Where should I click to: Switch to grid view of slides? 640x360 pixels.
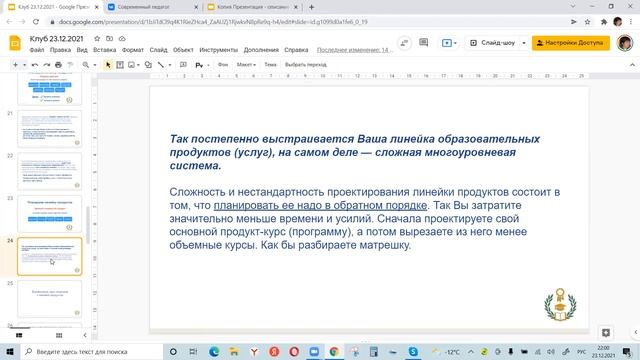click(59, 335)
